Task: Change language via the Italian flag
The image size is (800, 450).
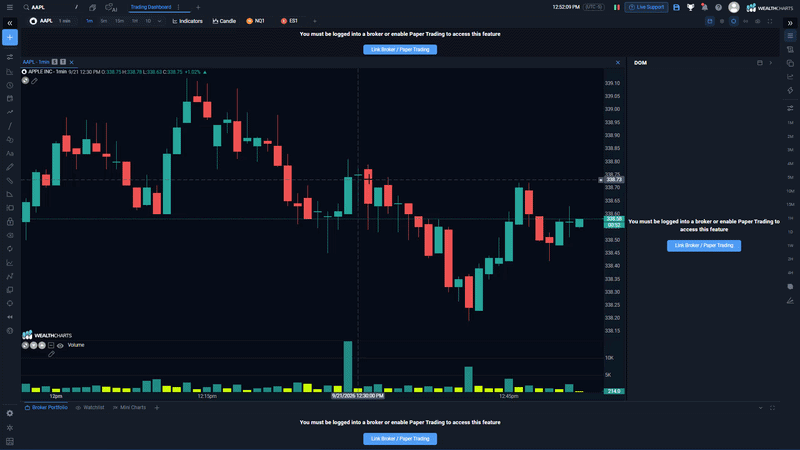Action: (x=616, y=7)
